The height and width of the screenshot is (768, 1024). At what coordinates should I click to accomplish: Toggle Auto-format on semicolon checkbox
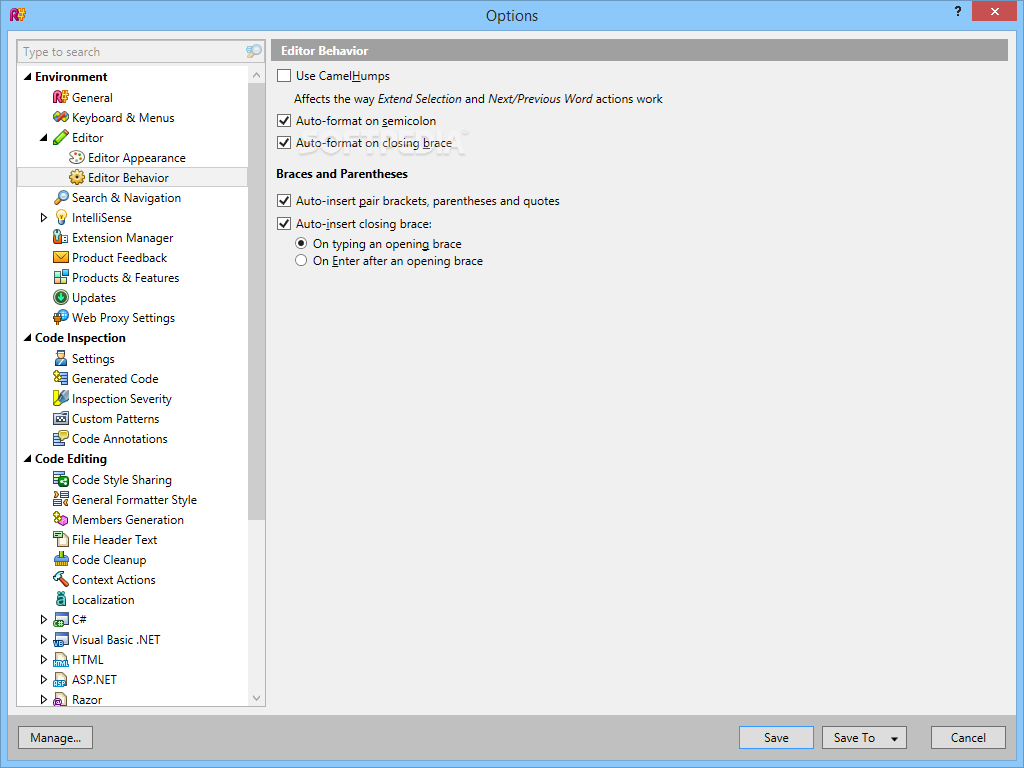point(284,120)
